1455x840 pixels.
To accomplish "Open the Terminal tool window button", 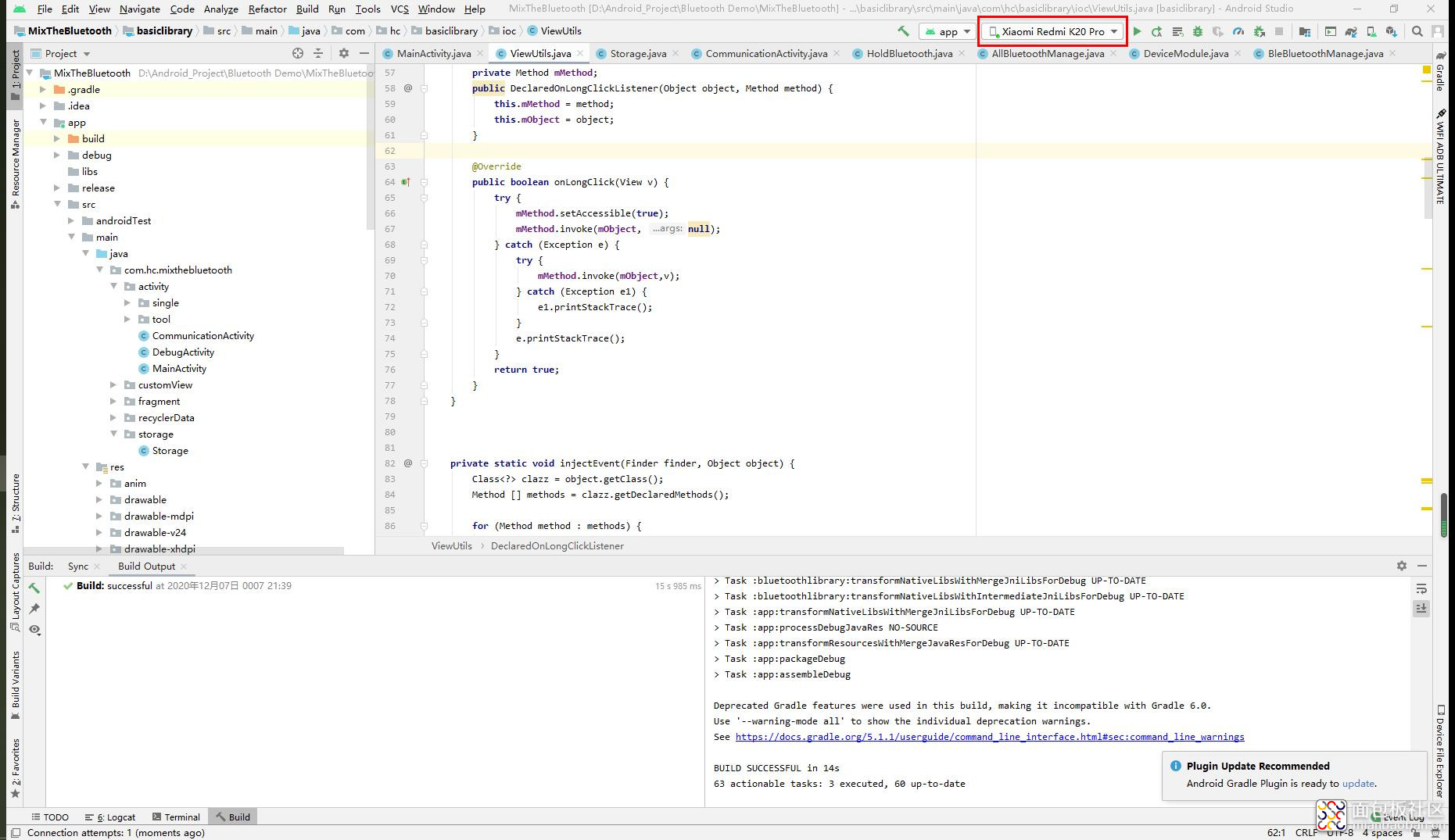I will click(176, 817).
